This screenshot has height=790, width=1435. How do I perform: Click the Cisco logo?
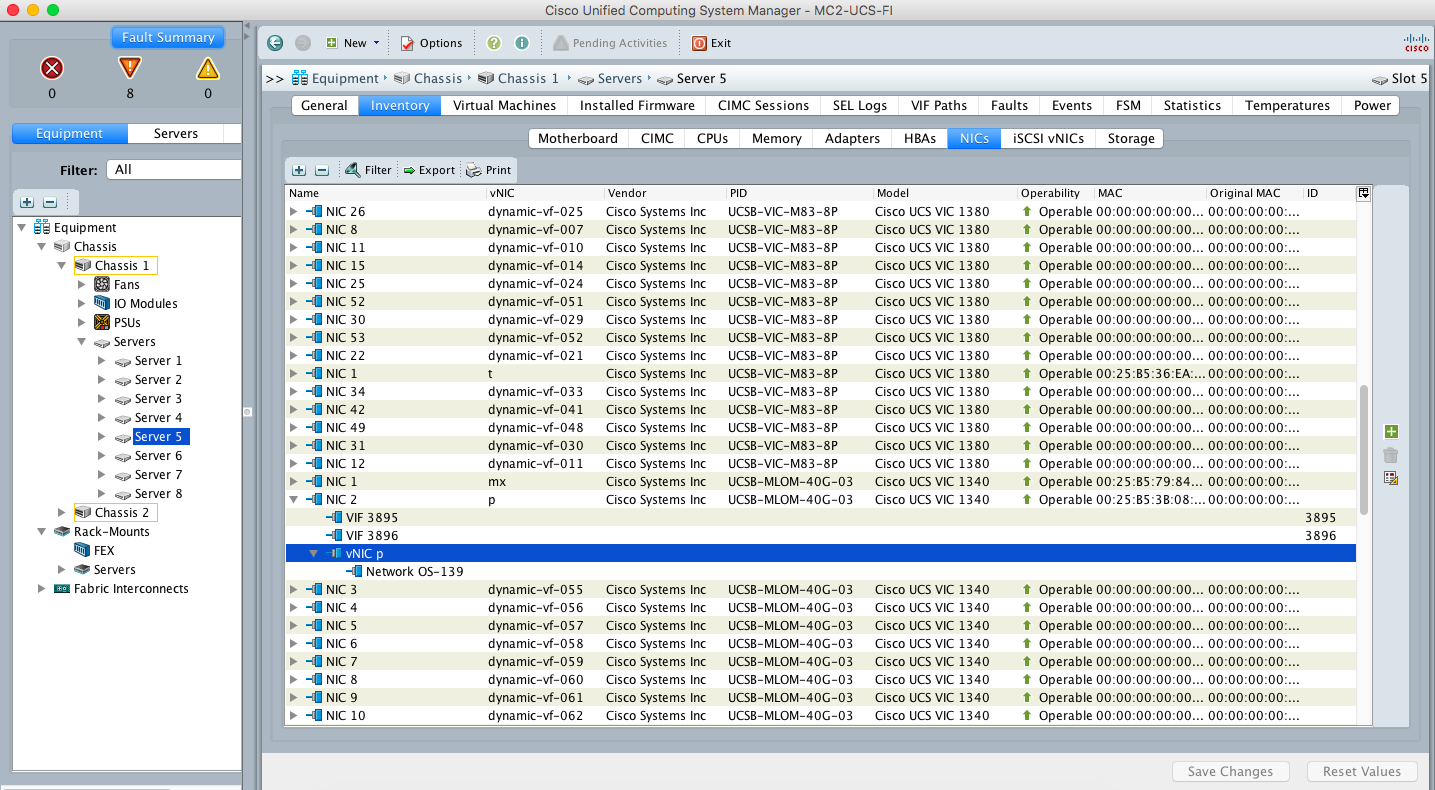(x=1417, y=42)
